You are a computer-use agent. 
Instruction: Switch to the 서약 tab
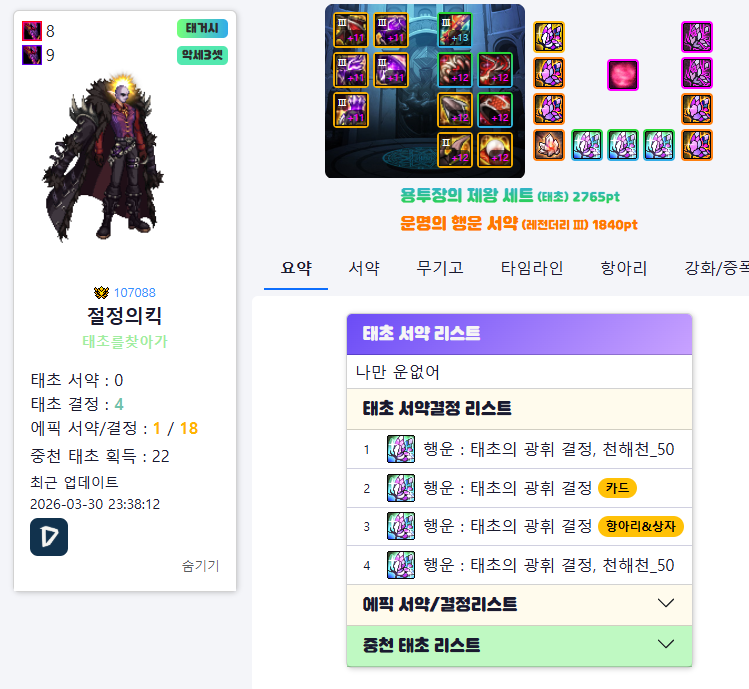point(364,268)
